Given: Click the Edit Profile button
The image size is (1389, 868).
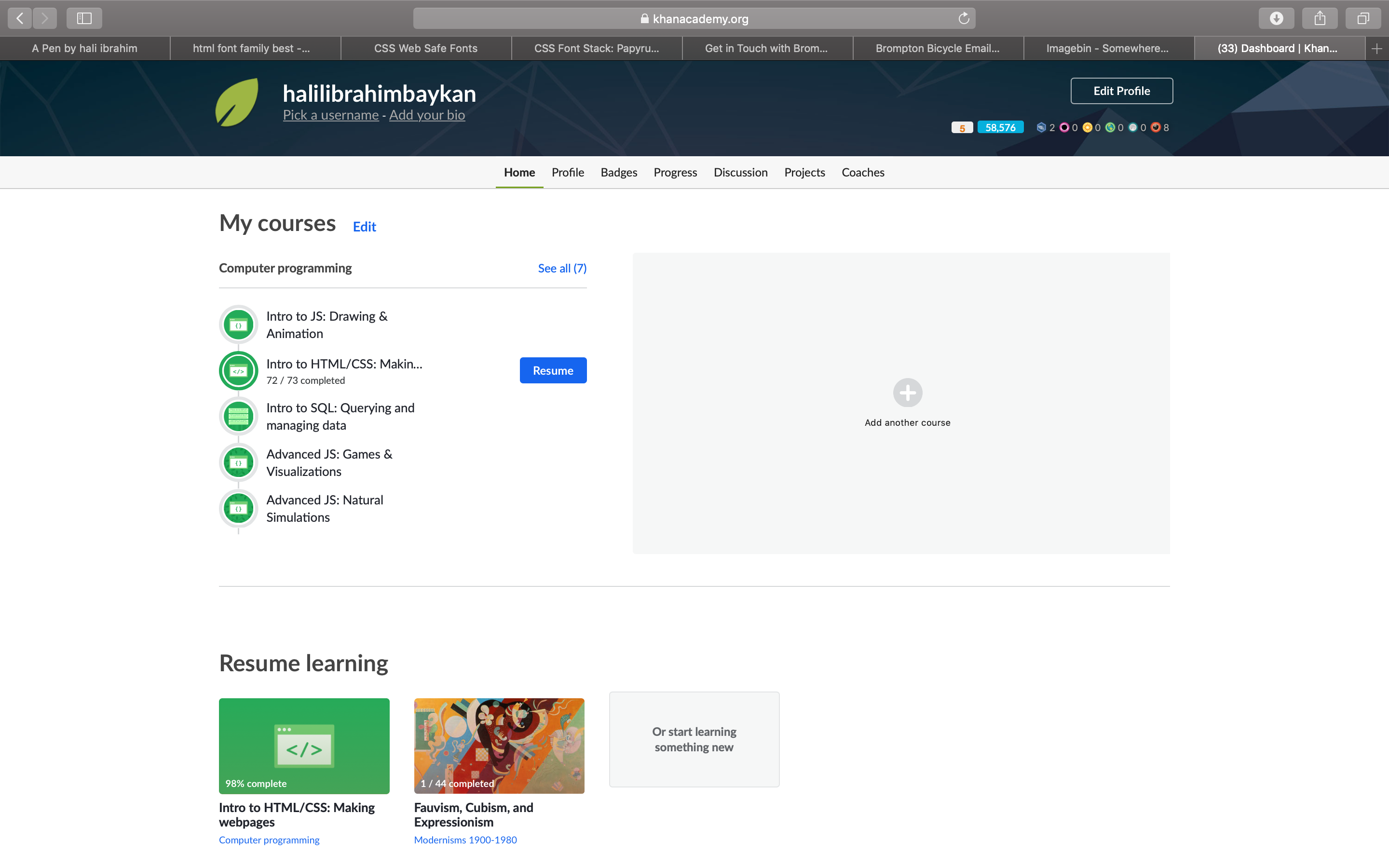Looking at the screenshot, I should coord(1121,91).
